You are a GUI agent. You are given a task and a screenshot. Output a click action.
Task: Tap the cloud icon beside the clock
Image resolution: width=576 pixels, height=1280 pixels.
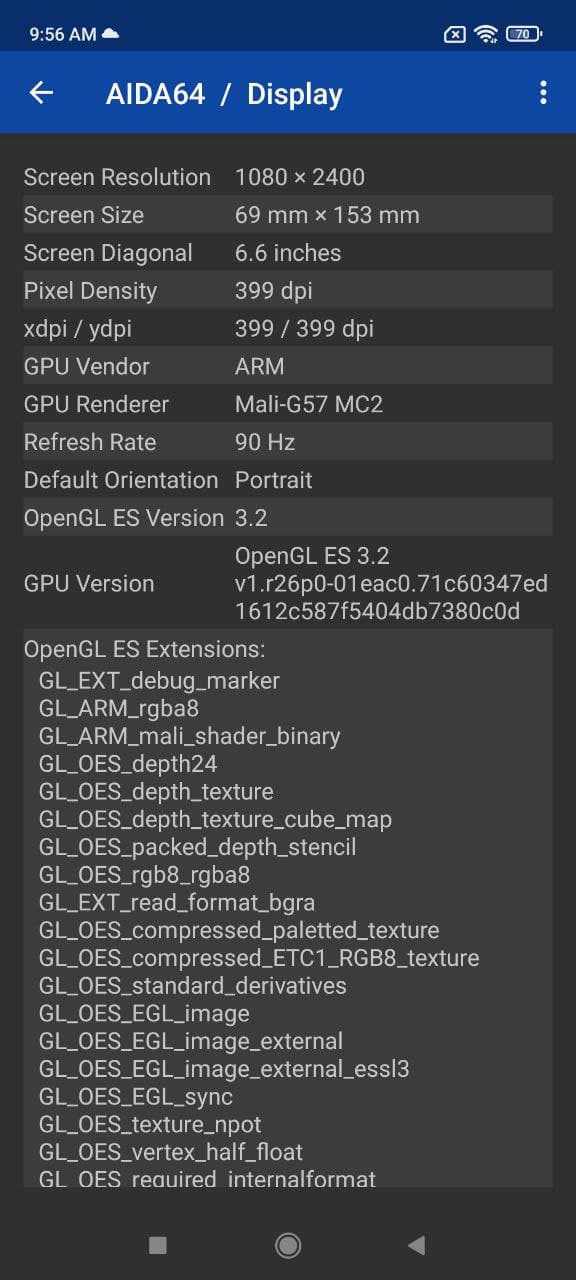(x=111, y=33)
